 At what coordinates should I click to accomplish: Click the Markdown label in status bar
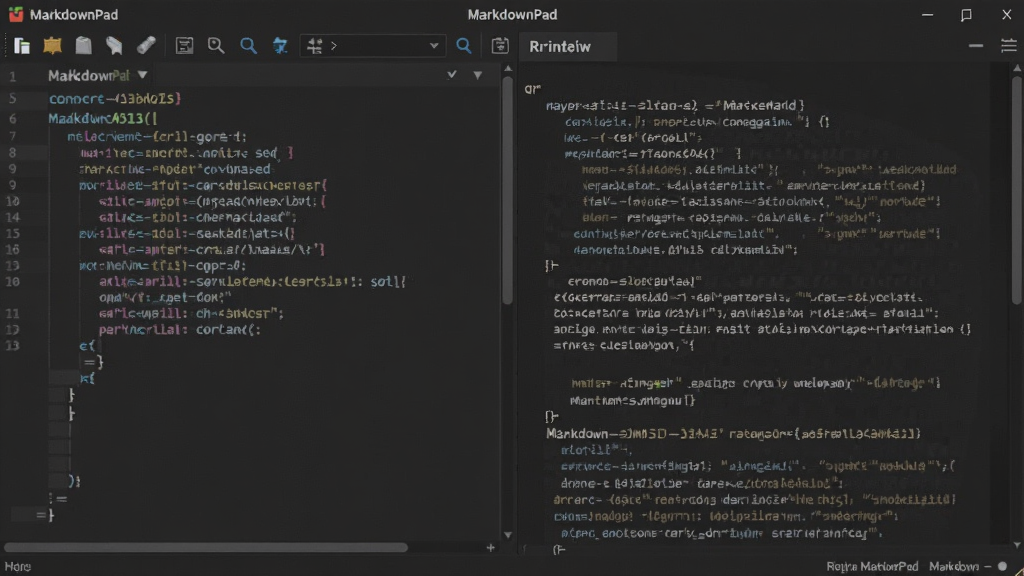click(x=953, y=566)
